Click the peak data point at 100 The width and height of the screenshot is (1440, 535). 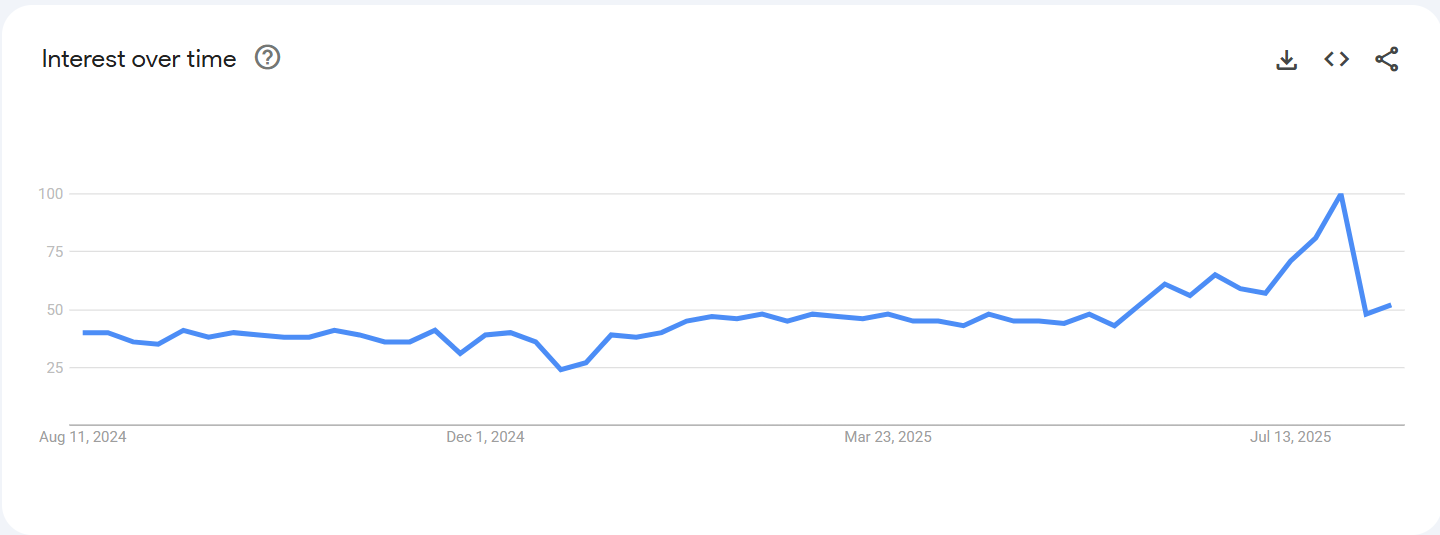(1340, 194)
